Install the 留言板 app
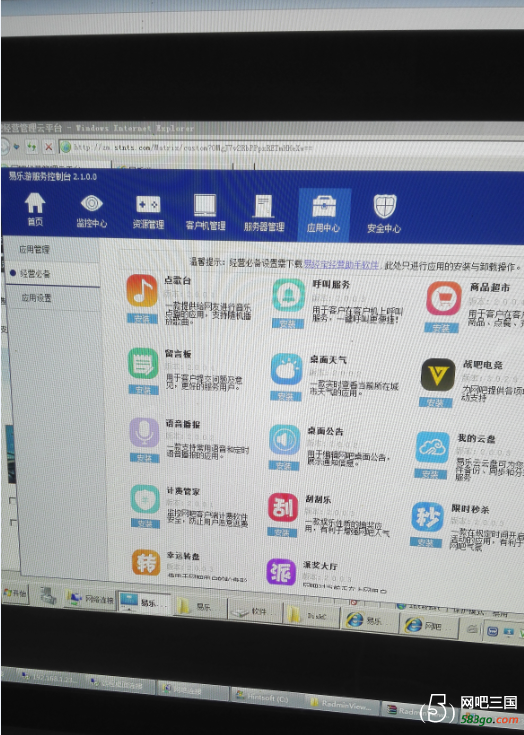This screenshot has width=524, height=735. 143,390
